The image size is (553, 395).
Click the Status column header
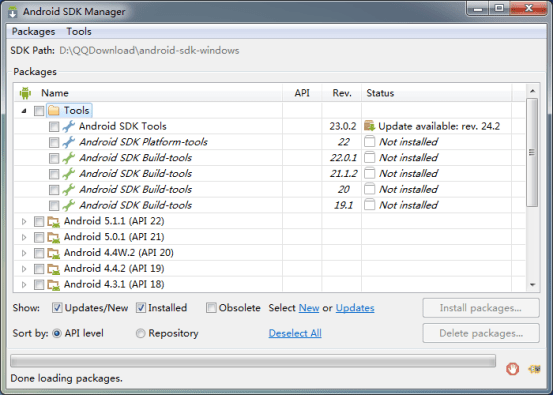click(x=437, y=93)
